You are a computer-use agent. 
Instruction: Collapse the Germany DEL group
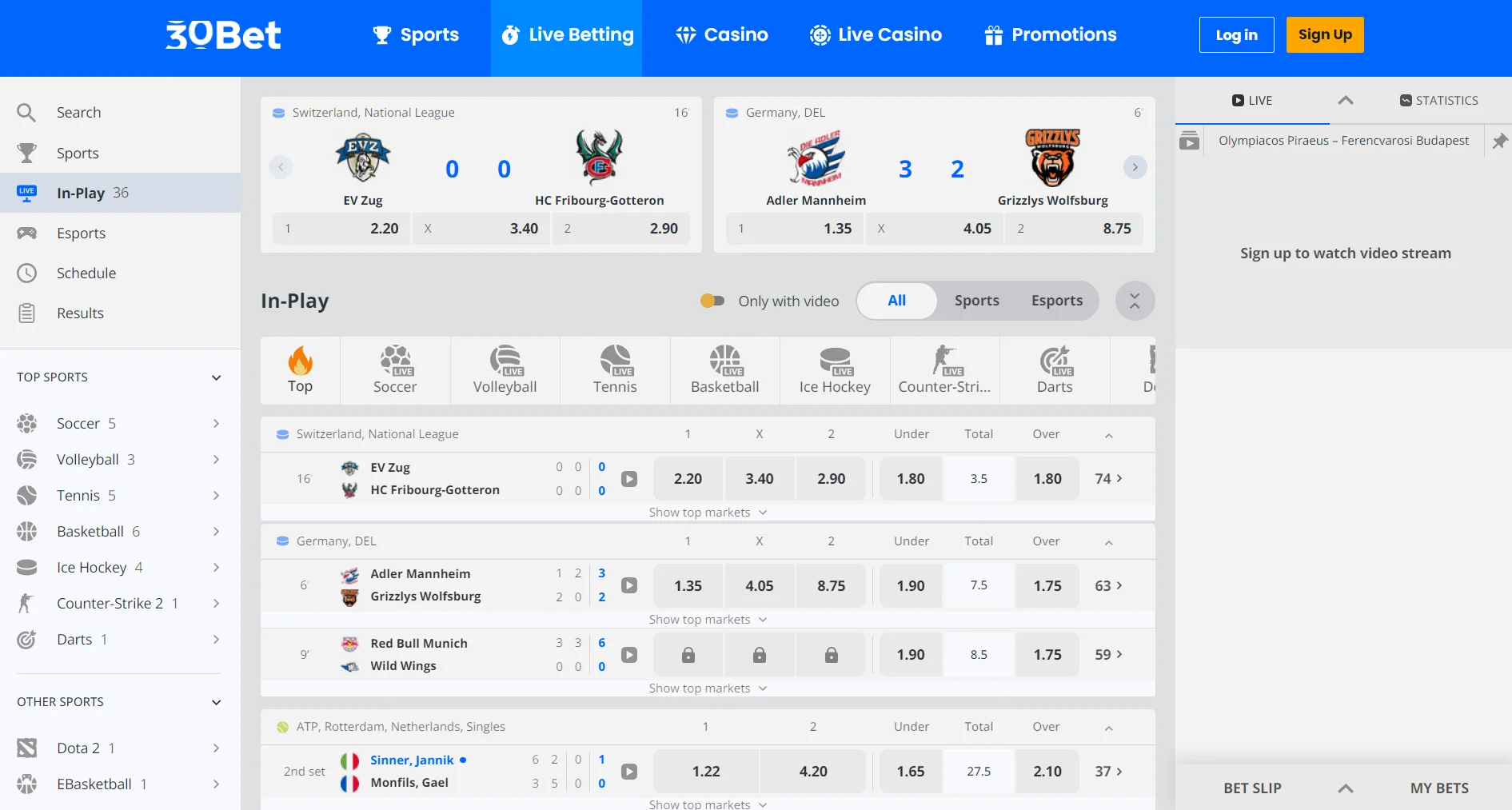[x=1109, y=542]
